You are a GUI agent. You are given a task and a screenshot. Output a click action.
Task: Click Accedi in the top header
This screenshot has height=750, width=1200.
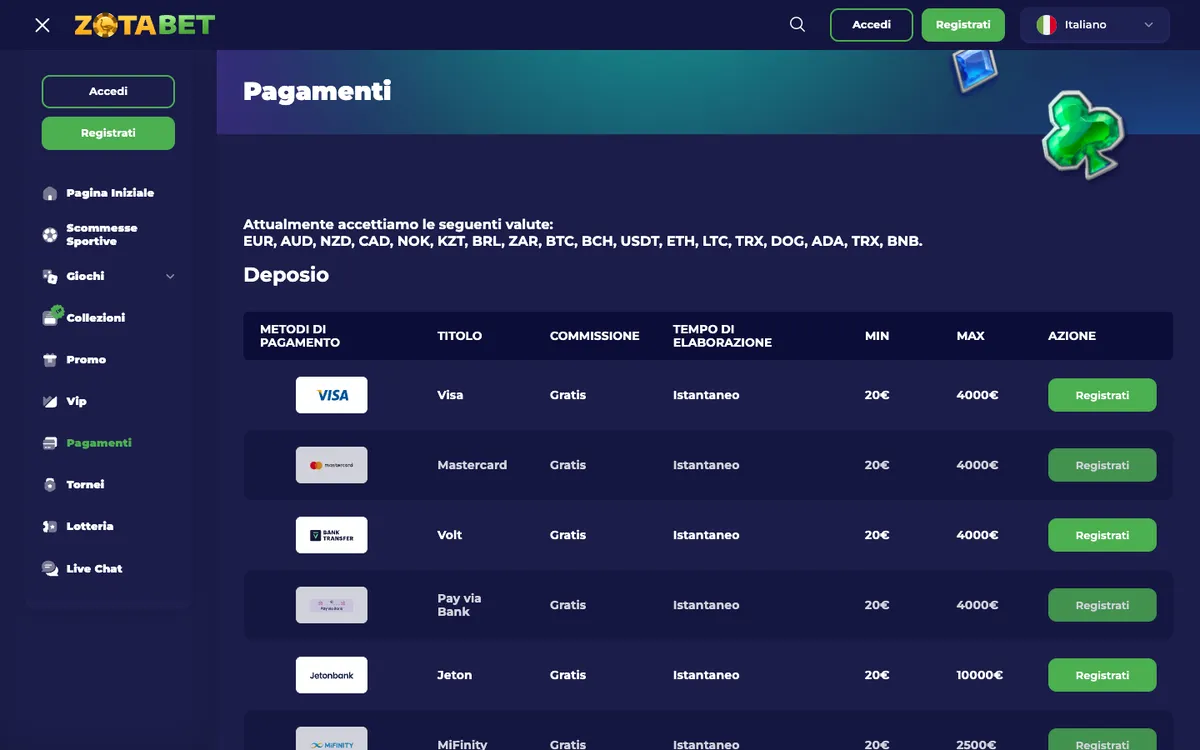click(x=871, y=25)
